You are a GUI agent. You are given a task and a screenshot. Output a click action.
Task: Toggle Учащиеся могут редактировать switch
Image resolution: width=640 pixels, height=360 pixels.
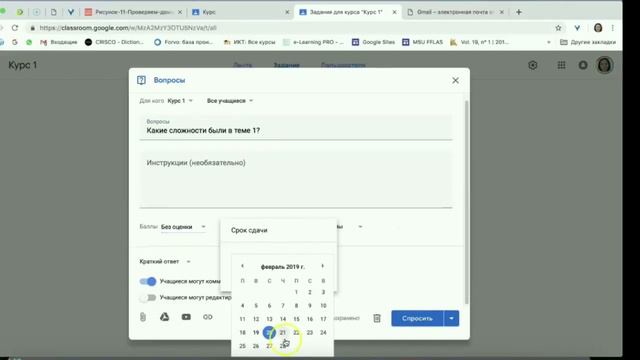[x=148, y=298]
